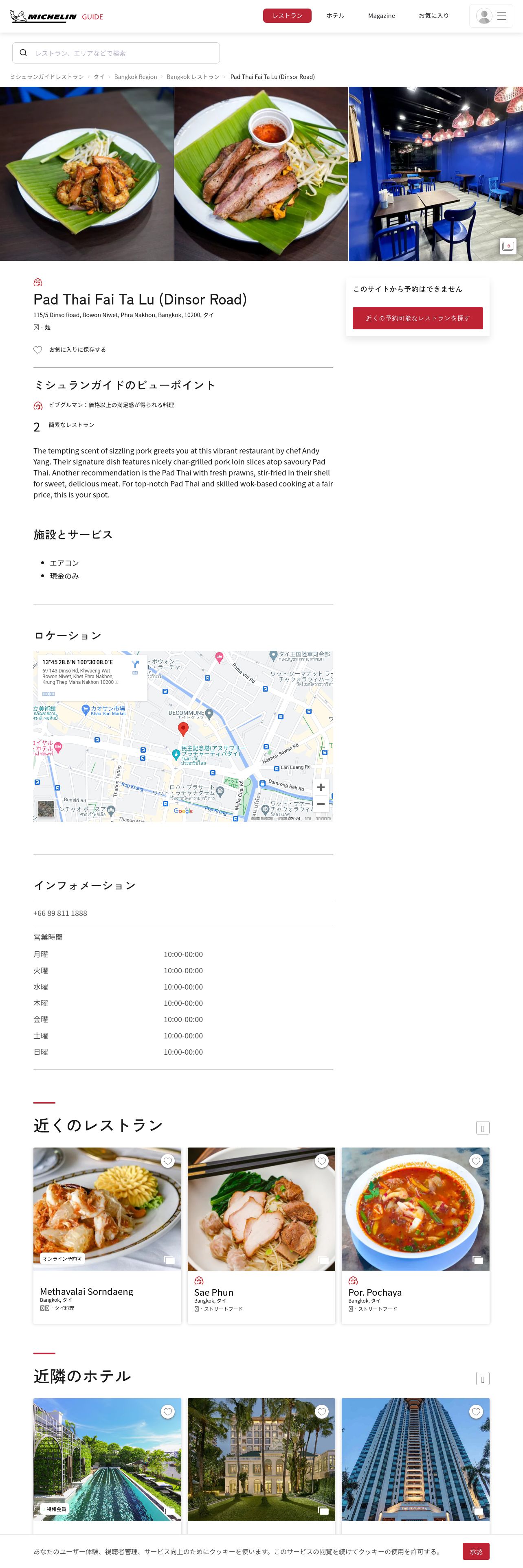Image resolution: width=523 pixels, height=1568 pixels.
Task: Favorite the Methavalai Sorndaeng card
Action: point(168,1161)
